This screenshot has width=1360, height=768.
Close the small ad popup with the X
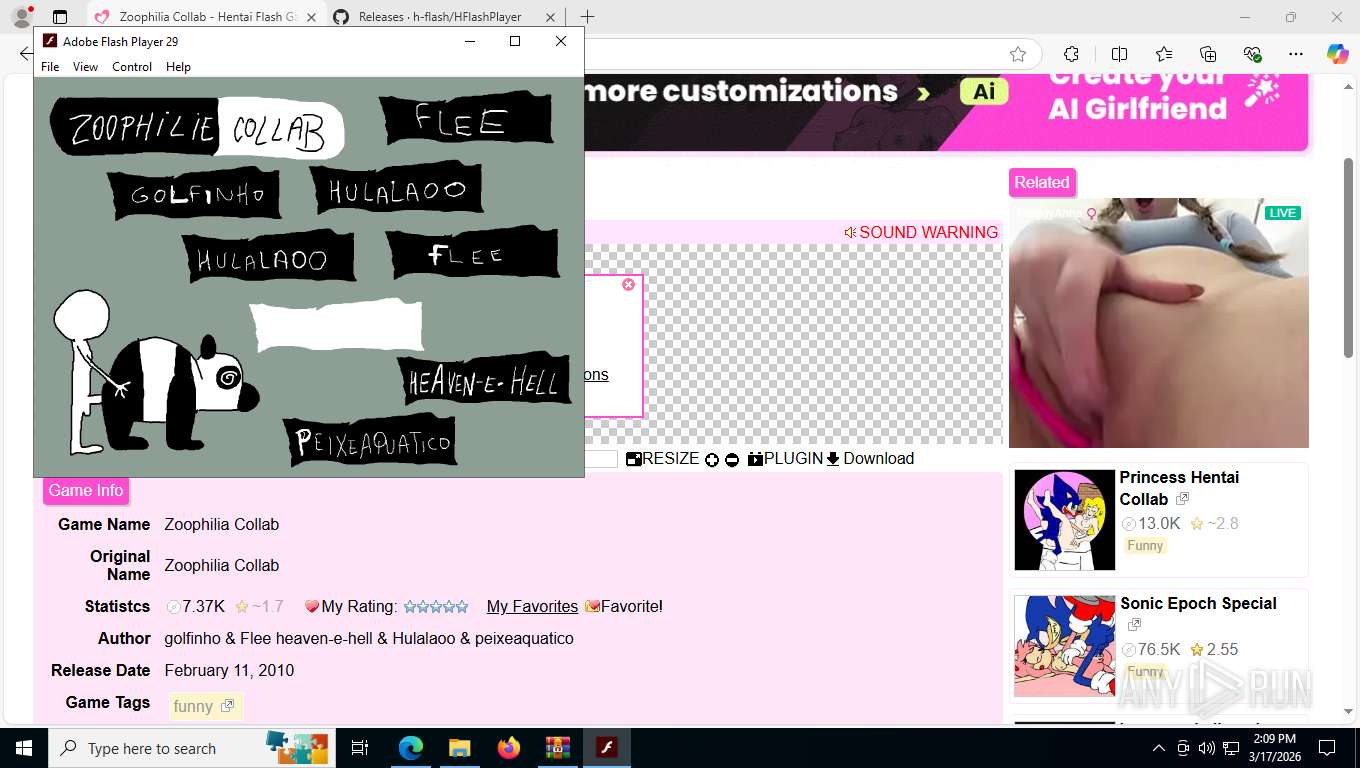tap(628, 285)
